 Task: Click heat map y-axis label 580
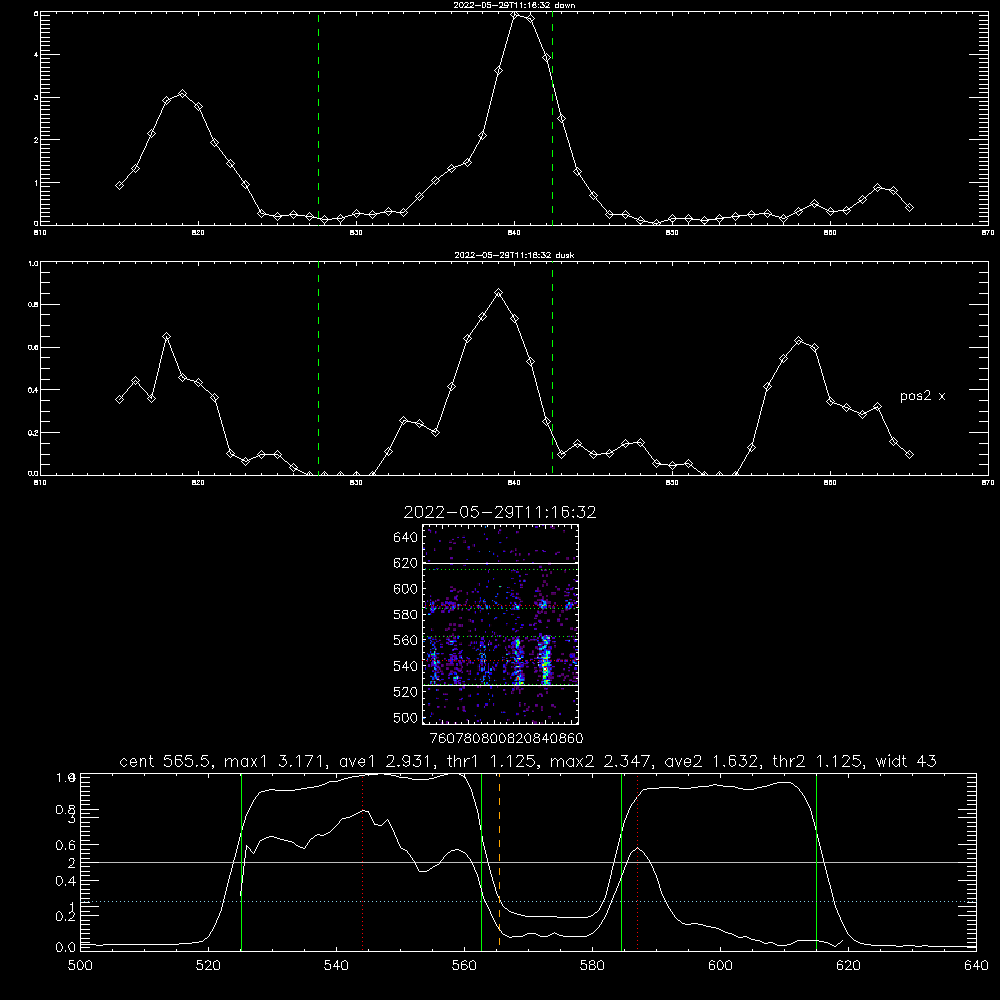click(406, 615)
